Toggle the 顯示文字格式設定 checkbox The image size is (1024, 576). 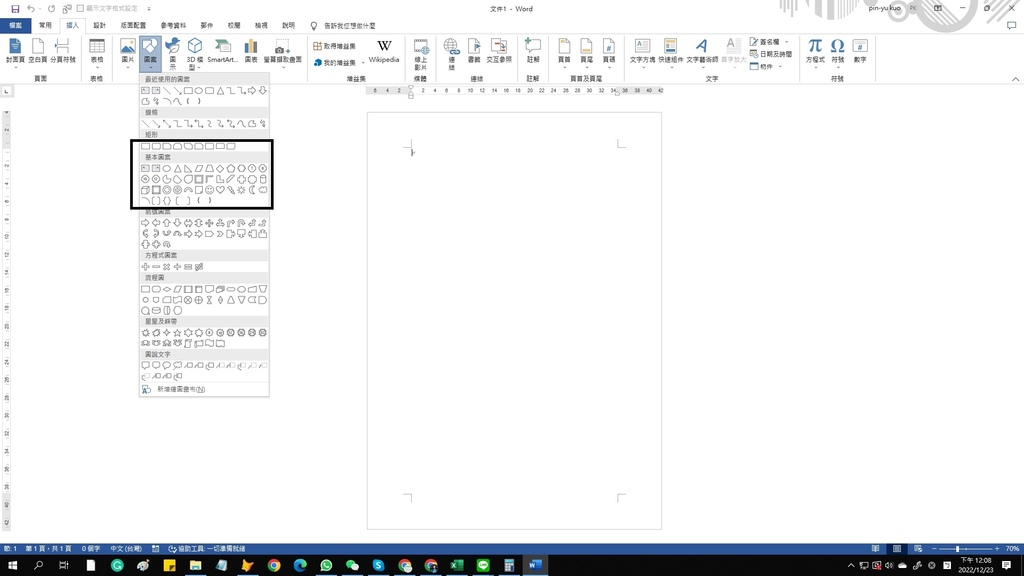80,8
